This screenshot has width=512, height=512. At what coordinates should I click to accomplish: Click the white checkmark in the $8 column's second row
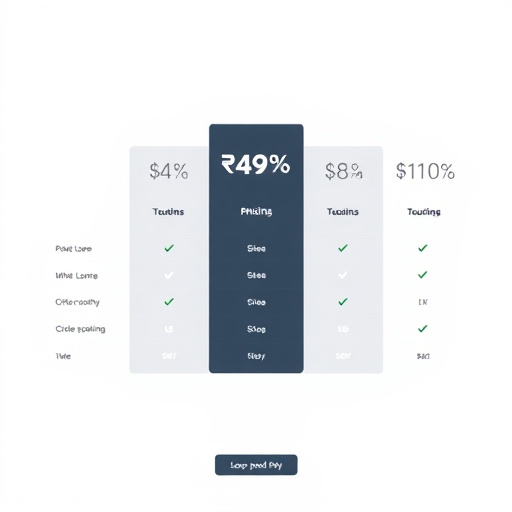point(343,275)
